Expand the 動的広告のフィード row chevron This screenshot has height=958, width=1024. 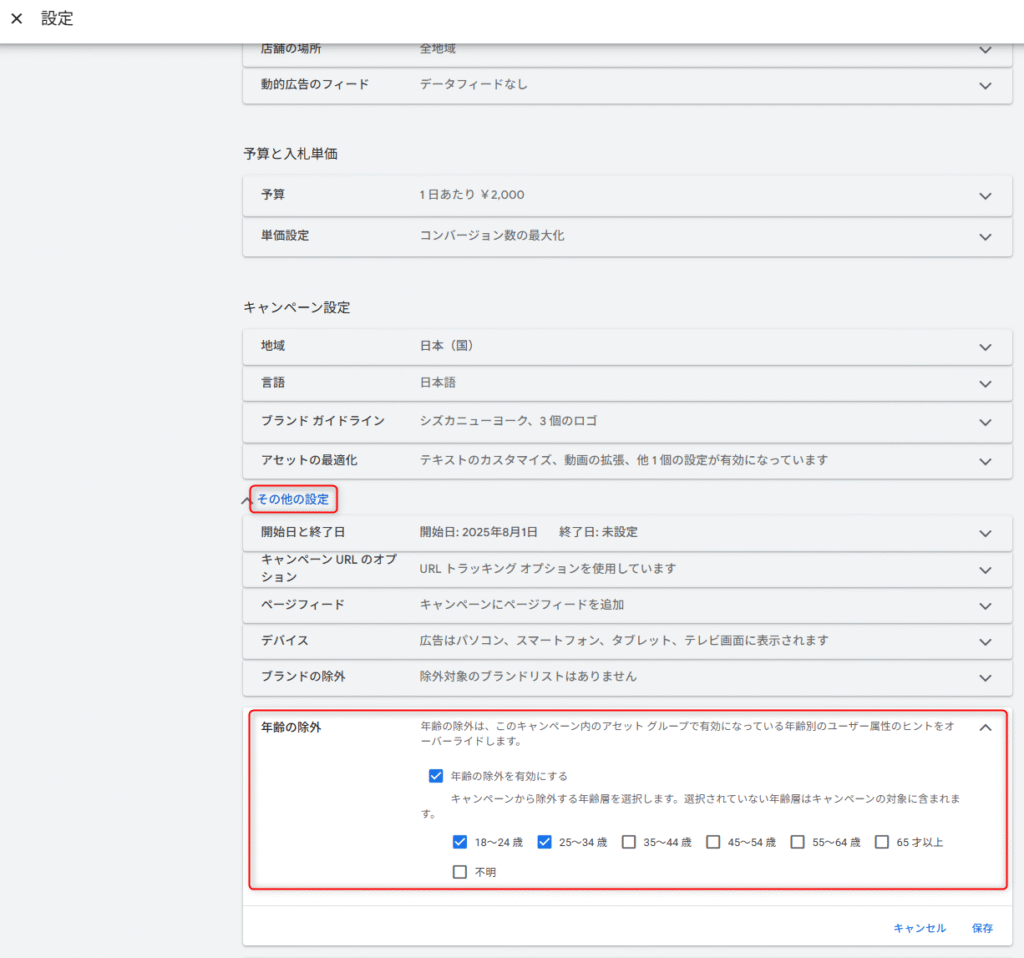click(x=985, y=86)
